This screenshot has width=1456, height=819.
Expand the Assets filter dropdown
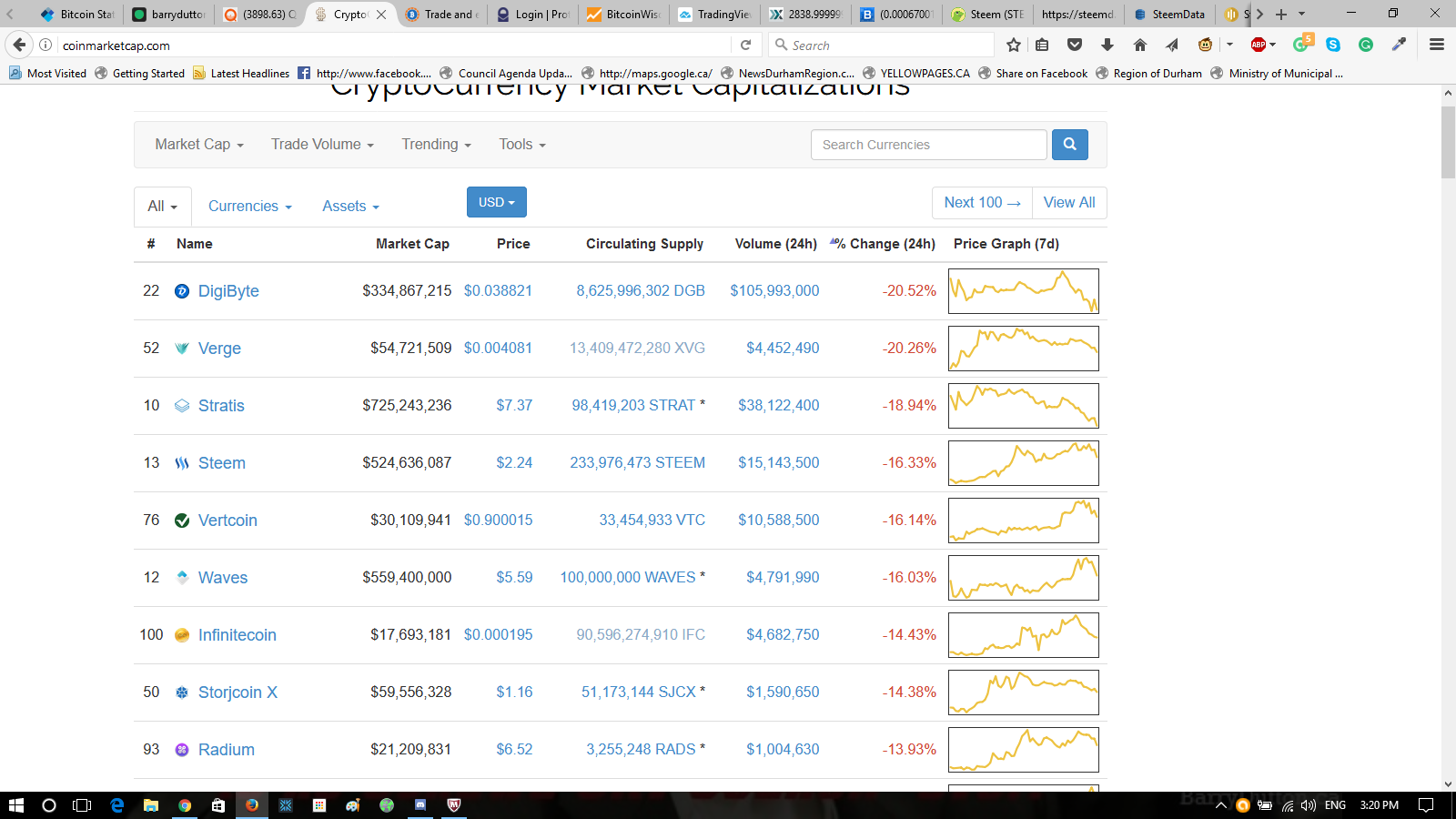click(x=350, y=207)
